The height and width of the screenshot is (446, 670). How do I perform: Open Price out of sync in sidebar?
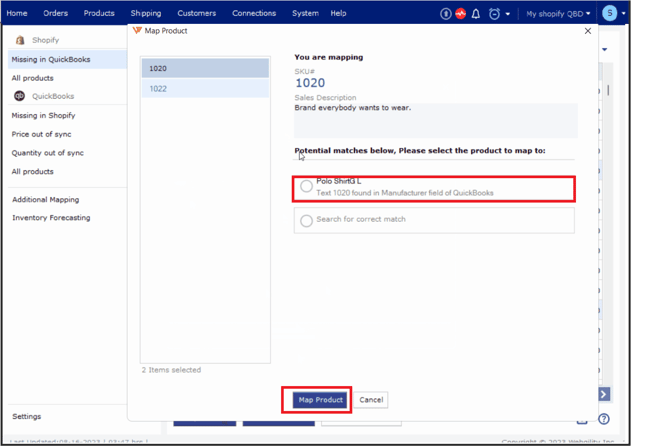41,134
